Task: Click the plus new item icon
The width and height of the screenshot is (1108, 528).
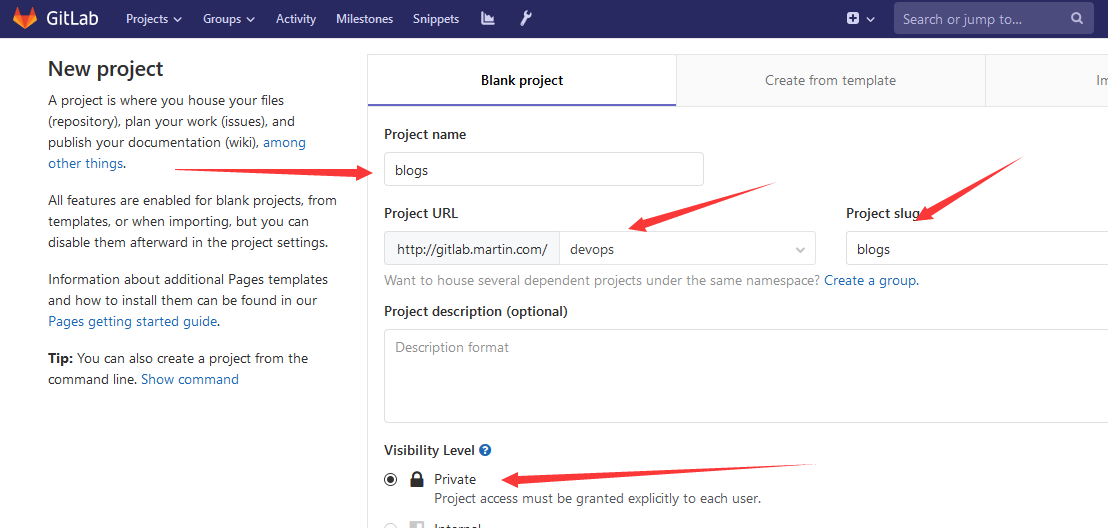Action: (853, 19)
